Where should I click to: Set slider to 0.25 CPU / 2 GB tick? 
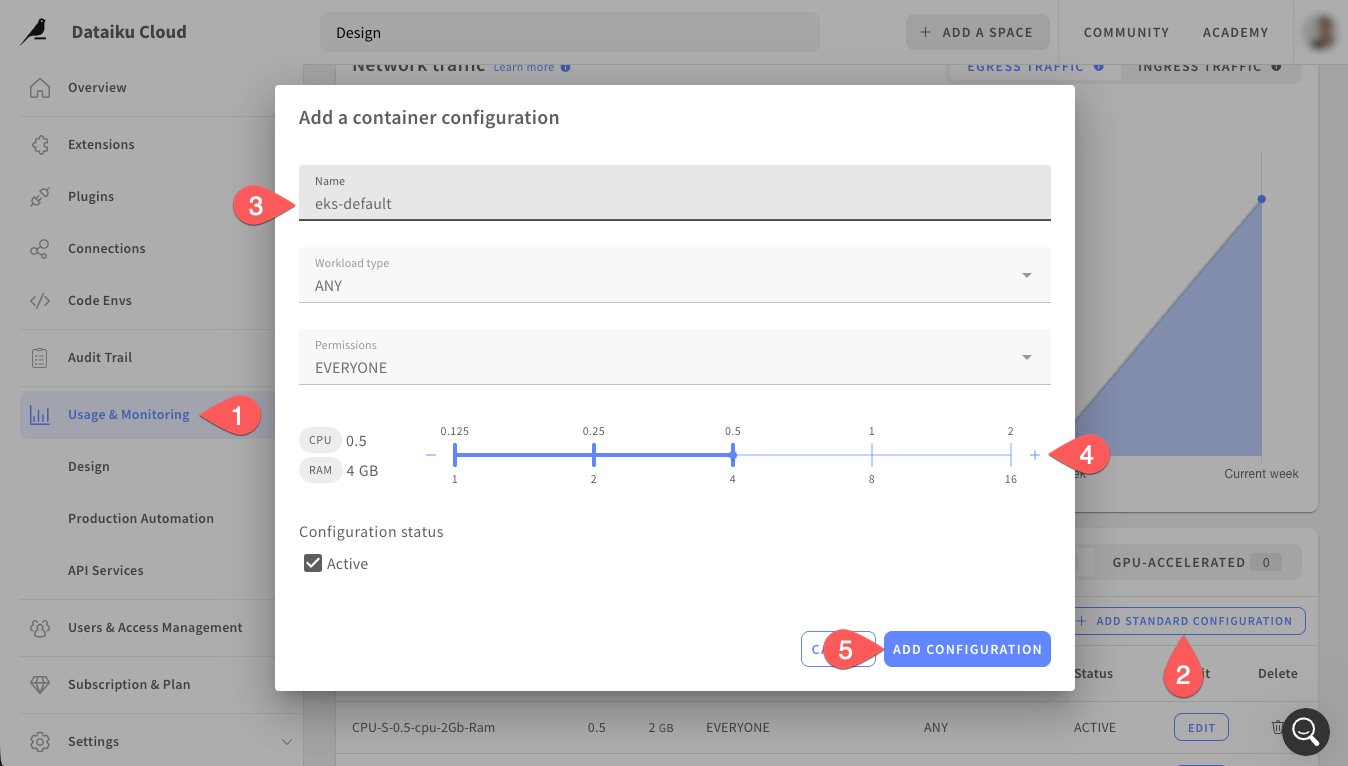coord(594,455)
